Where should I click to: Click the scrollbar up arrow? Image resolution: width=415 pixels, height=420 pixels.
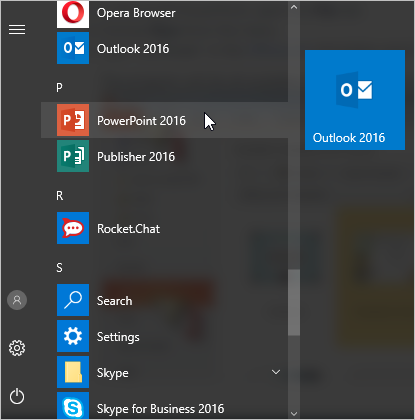click(x=294, y=7)
